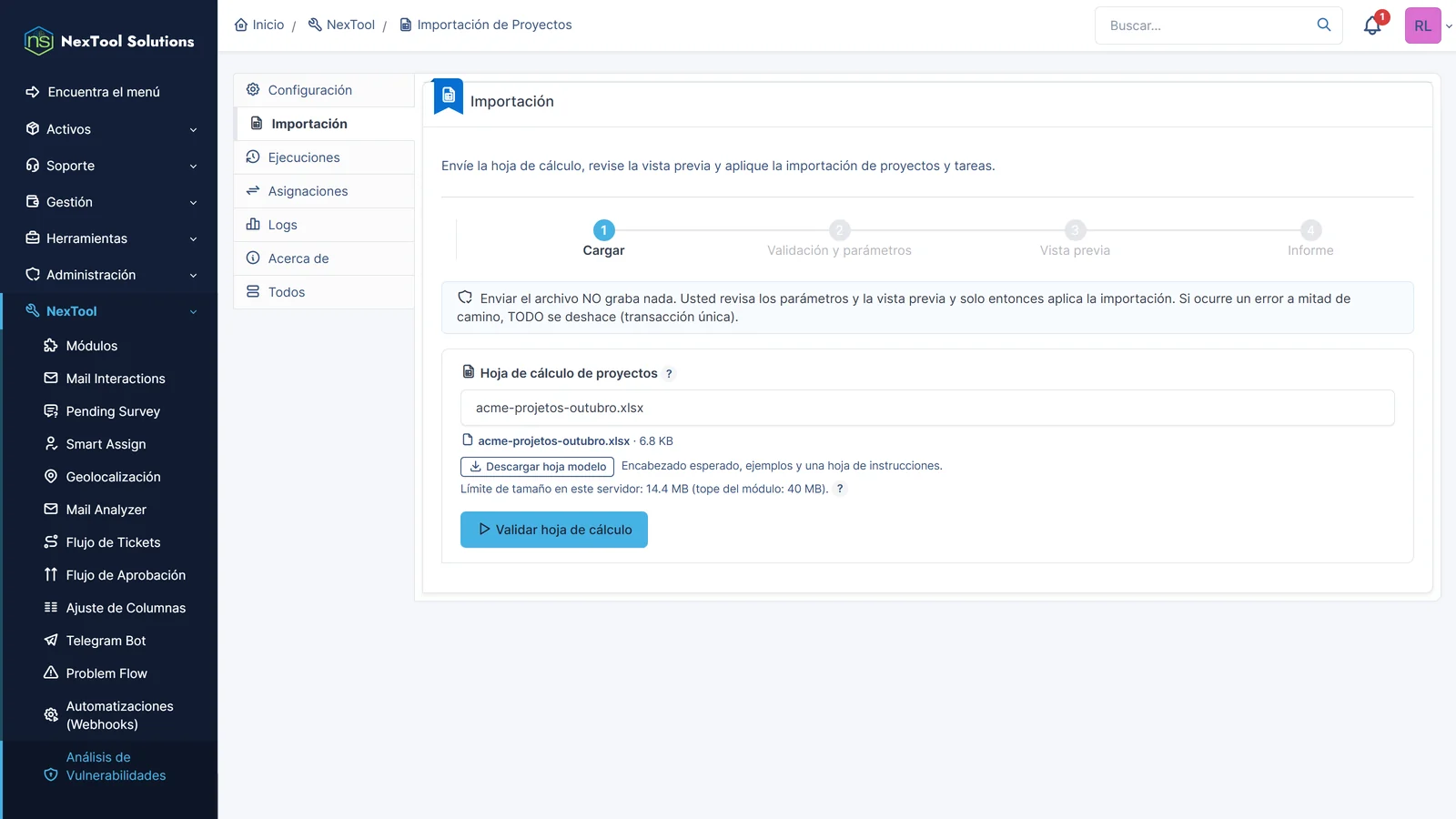1456x819 pixels.
Task: Open the Acerca de tab
Action: pos(324,258)
